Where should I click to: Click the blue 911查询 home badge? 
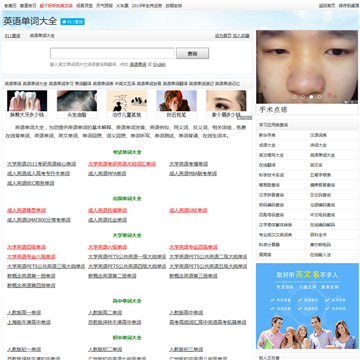[72, 22]
